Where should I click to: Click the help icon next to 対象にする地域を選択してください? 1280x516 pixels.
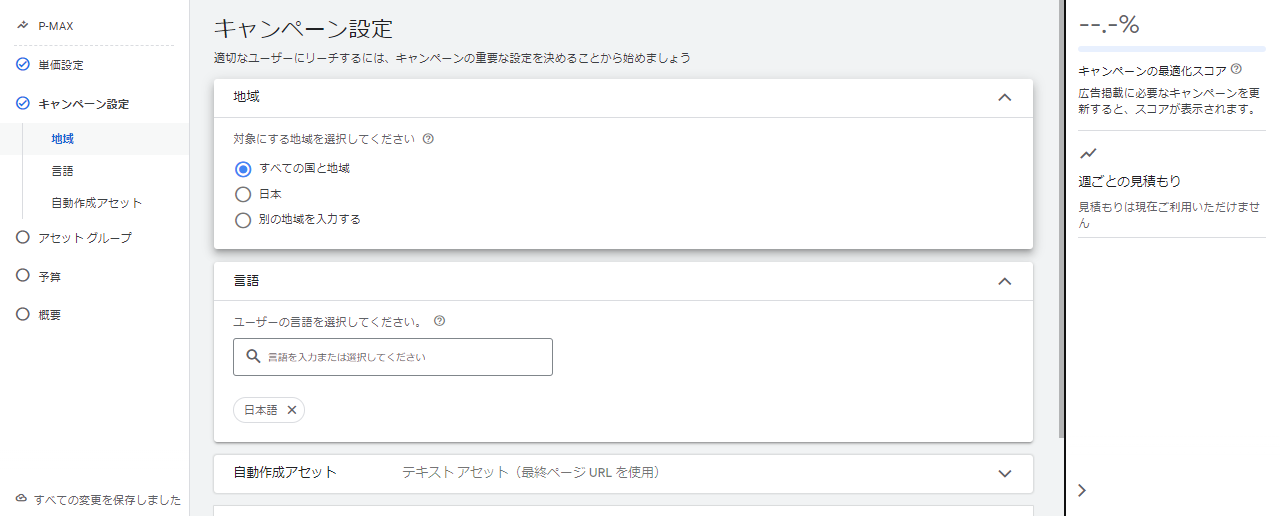point(428,139)
